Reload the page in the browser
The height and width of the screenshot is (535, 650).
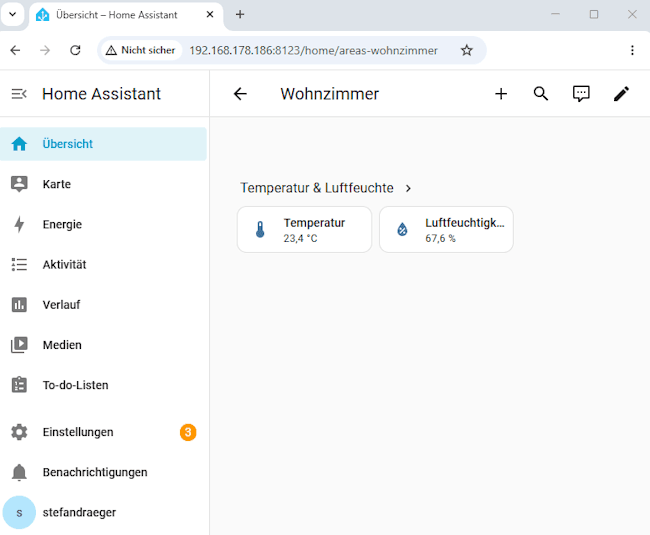[x=75, y=50]
